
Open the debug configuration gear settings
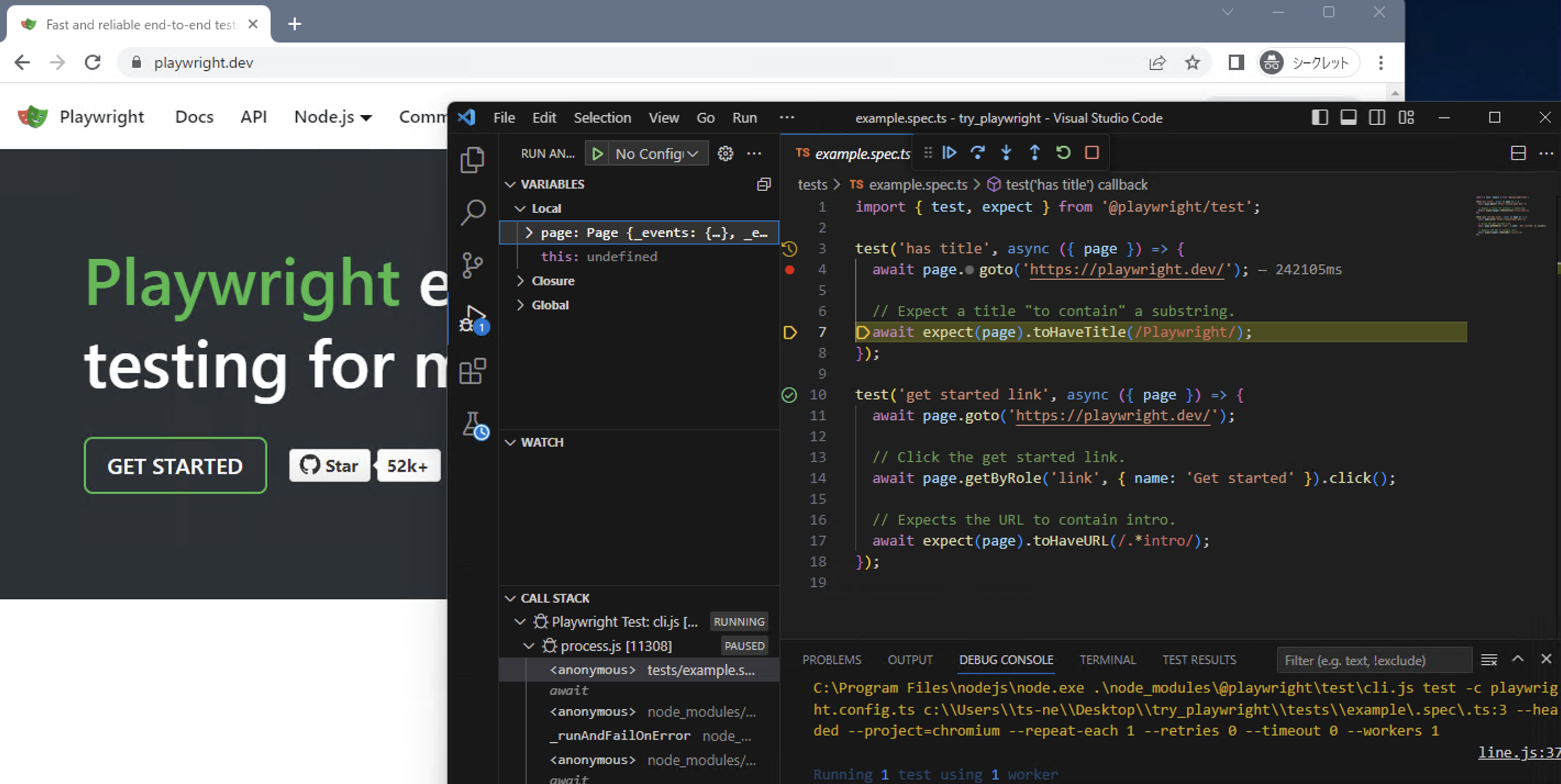click(726, 153)
